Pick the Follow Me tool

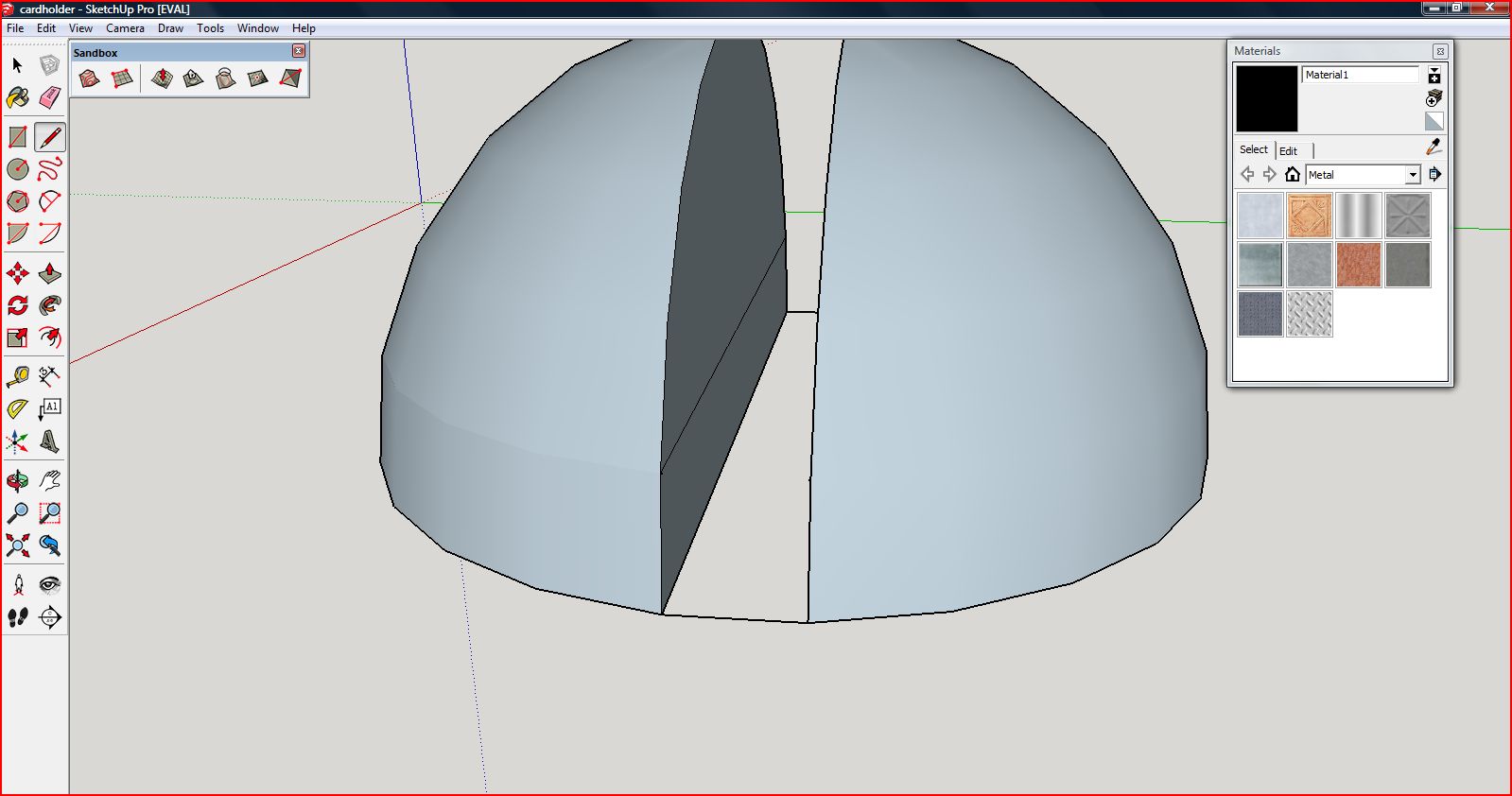click(x=49, y=305)
